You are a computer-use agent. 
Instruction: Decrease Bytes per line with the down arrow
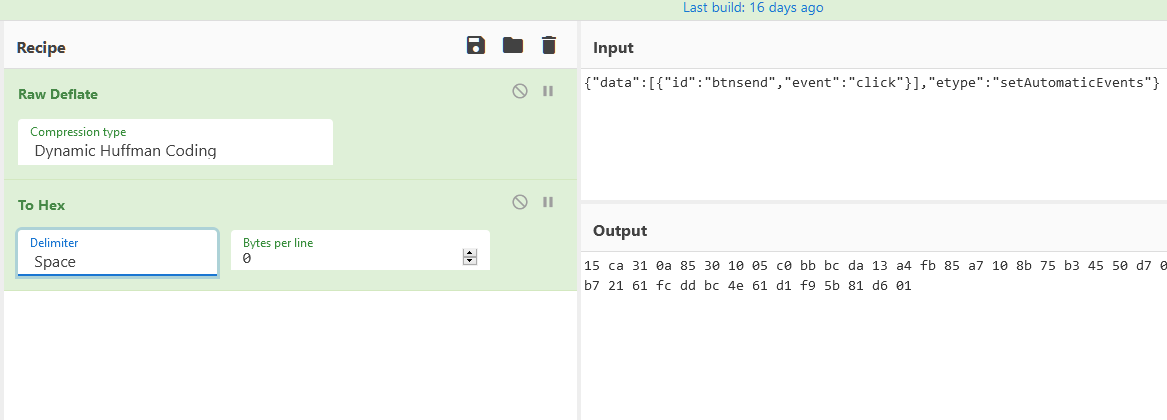pyautogui.click(x=470, y=262)
